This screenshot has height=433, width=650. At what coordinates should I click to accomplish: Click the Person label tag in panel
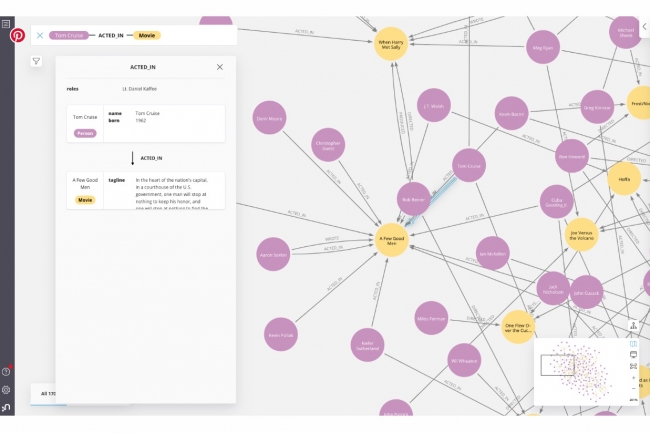click(x=85, y=133)
